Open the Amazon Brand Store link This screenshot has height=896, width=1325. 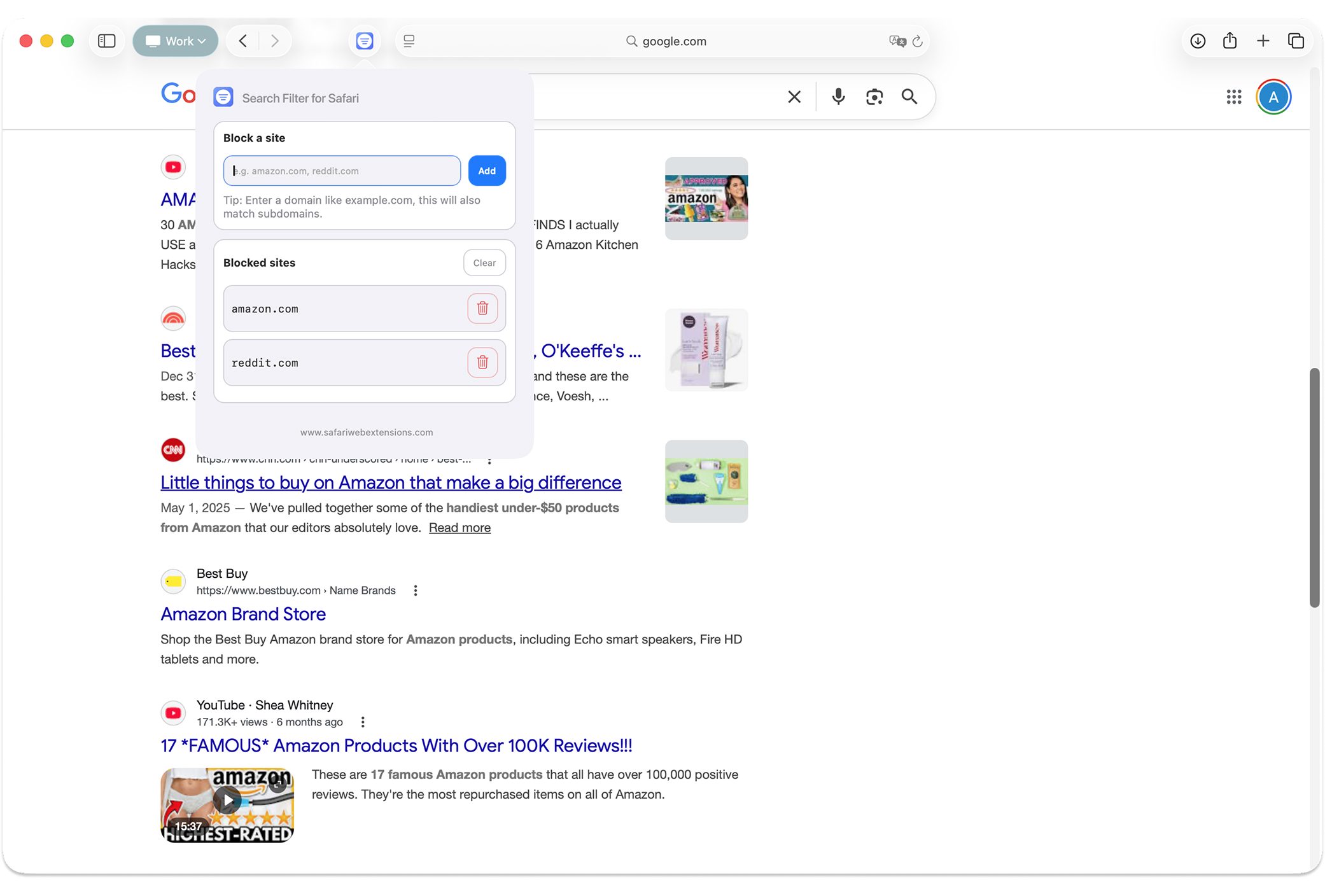click(243, 614)
